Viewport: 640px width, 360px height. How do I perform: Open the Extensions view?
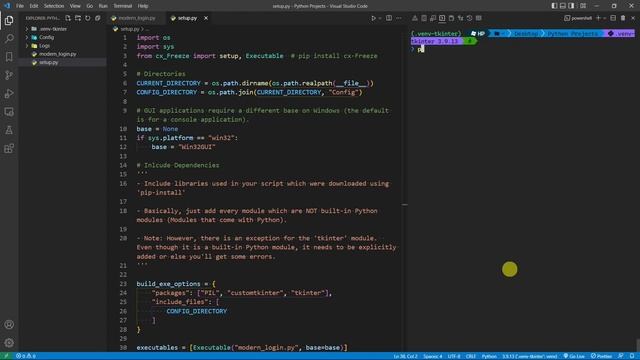point(9,148)
